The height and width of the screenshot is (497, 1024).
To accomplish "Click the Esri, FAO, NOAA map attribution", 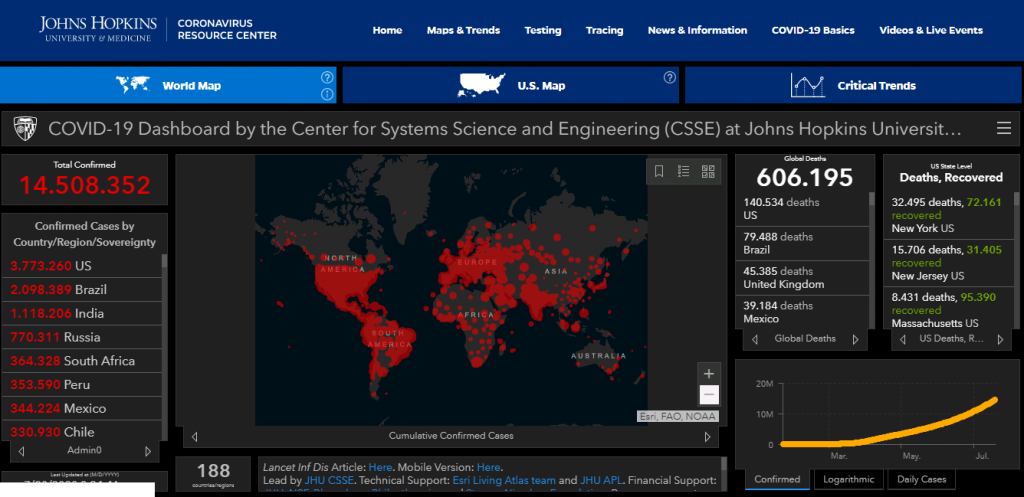I will (x=677, y=416).
